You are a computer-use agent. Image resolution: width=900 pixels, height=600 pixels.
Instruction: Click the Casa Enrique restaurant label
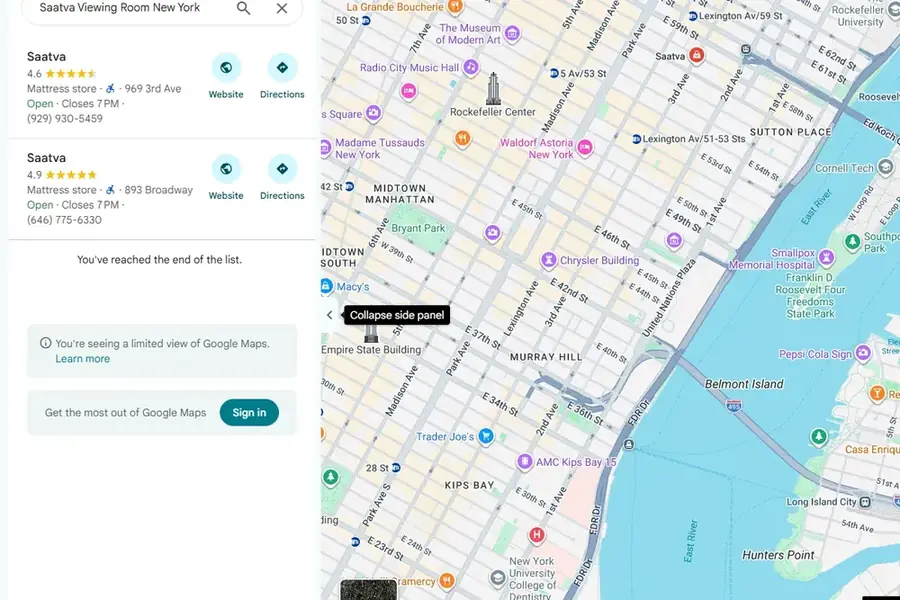coord(872,450)
